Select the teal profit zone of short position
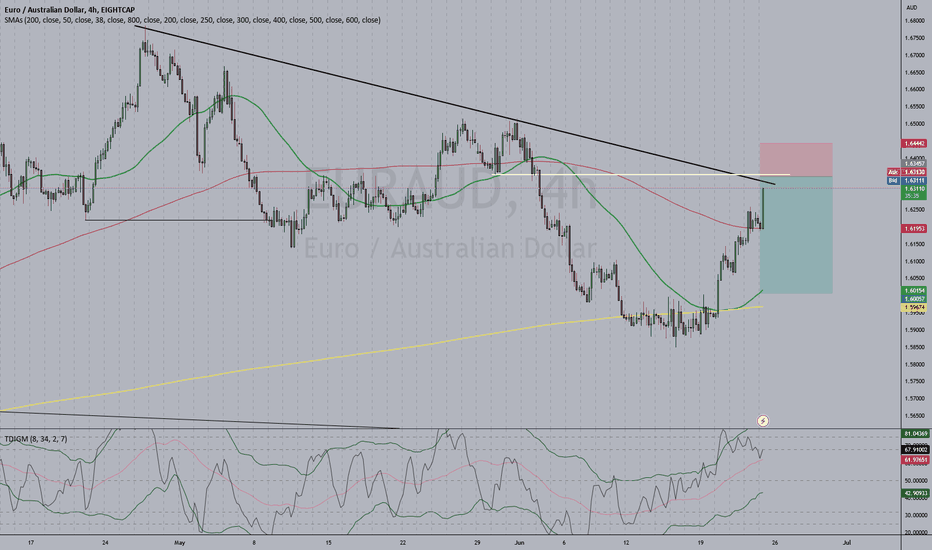932x550 pixels. [796, 235]
